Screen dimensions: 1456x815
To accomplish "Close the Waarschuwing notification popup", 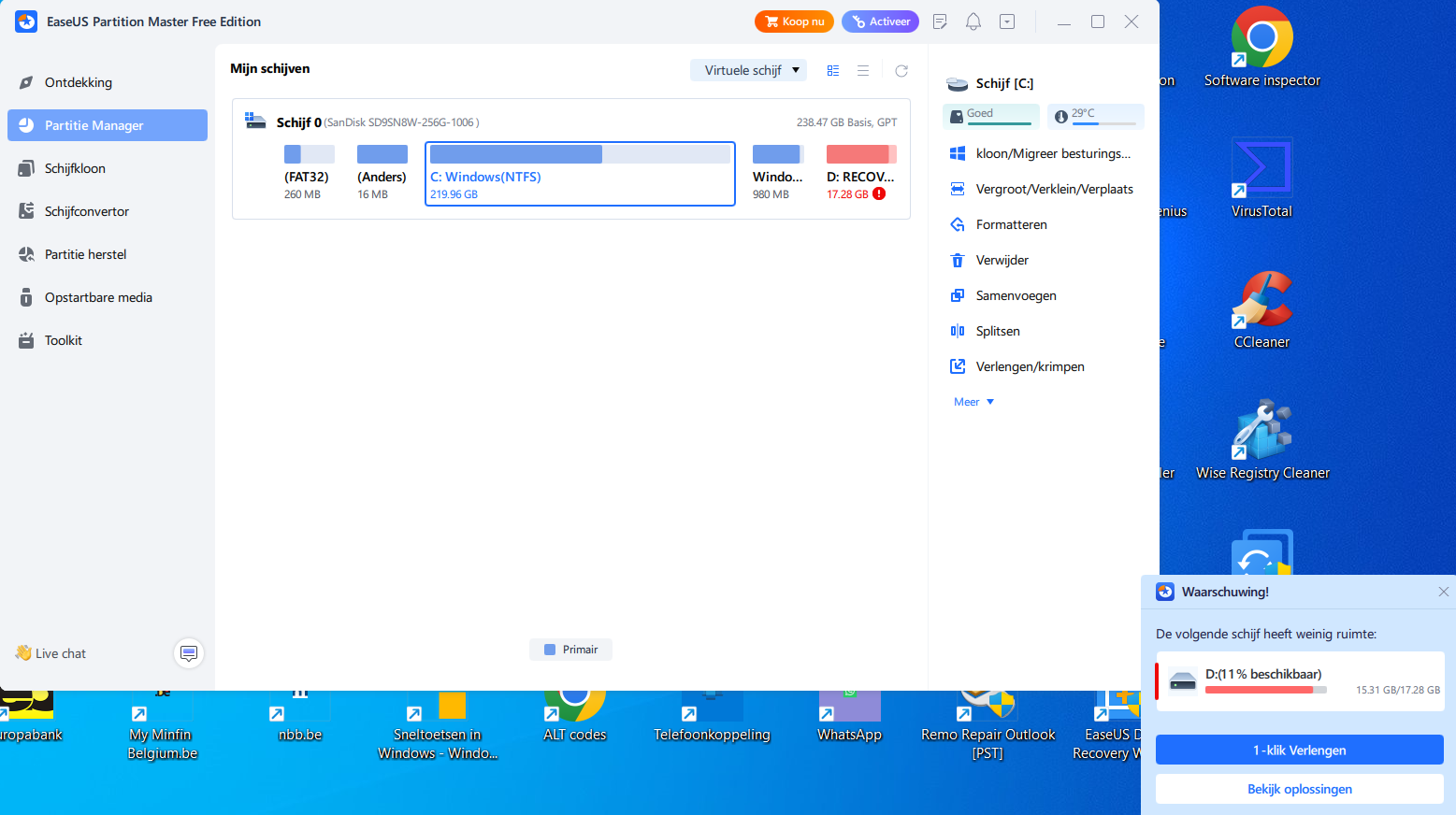I will 1443,592.
